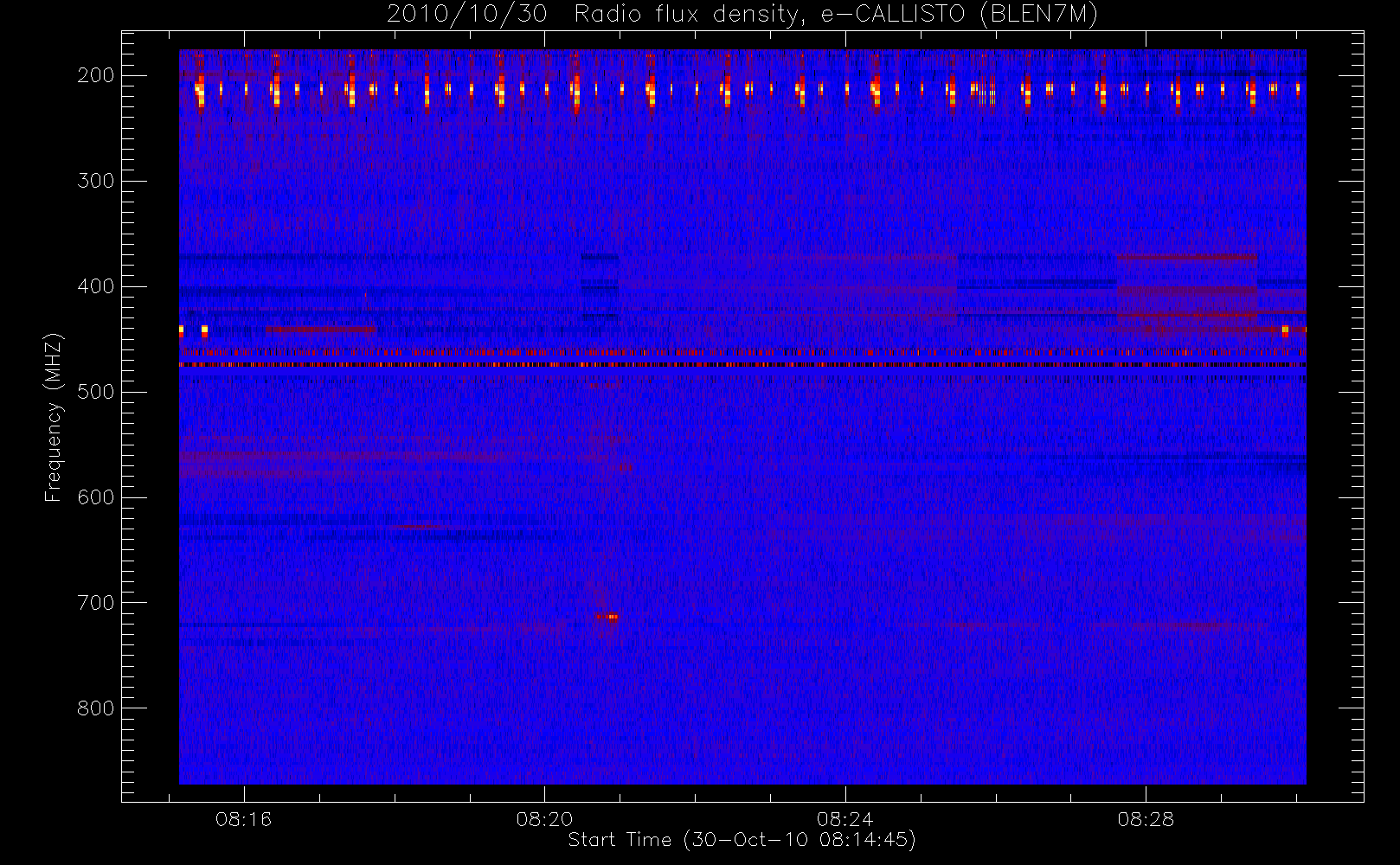This screenshot has width=1400, height=865.
Task: Click the 800 frequency tick label
Action: coord(96,708)
